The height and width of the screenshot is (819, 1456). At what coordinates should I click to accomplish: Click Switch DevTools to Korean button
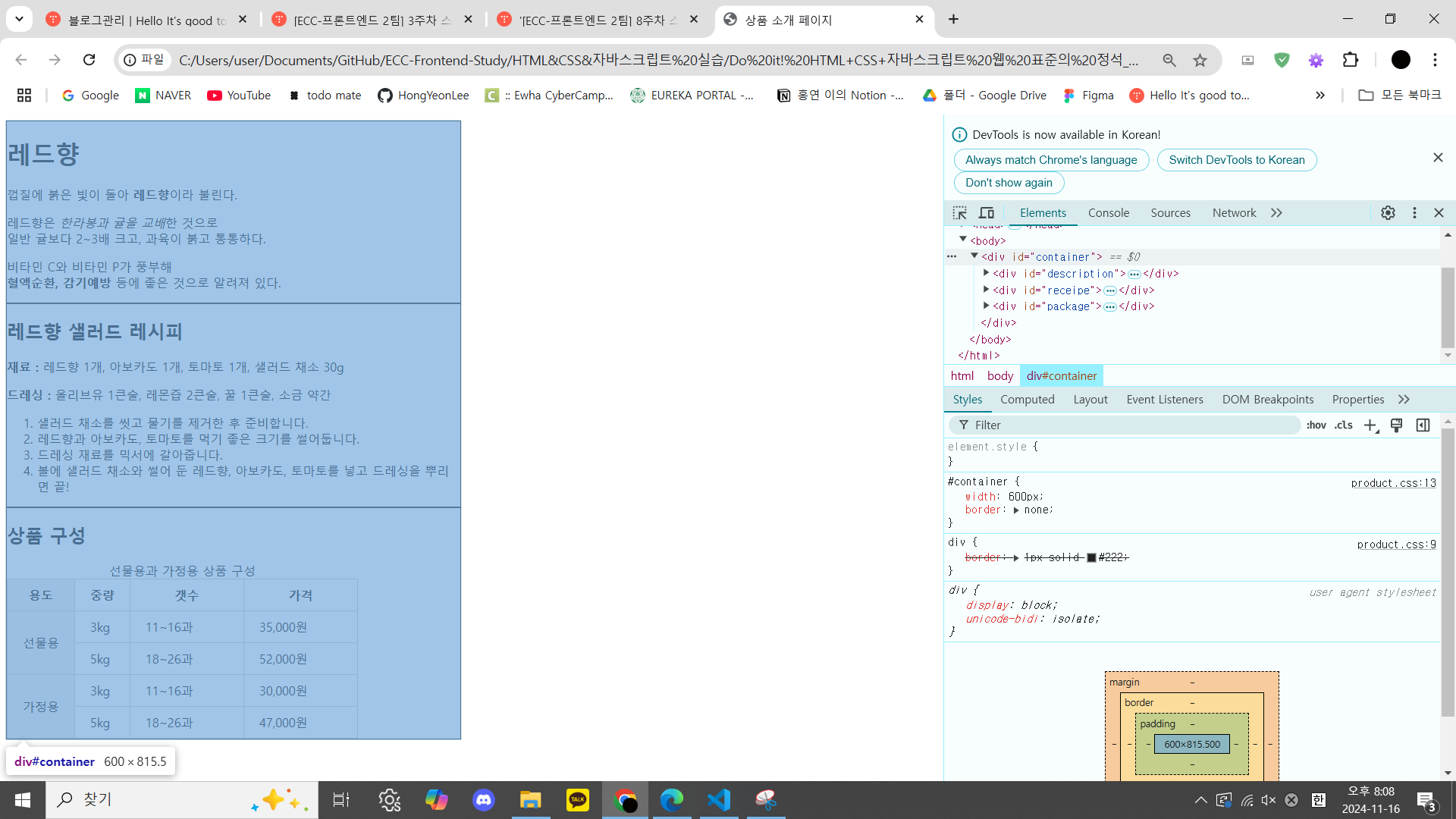[x=1236, y=160]
